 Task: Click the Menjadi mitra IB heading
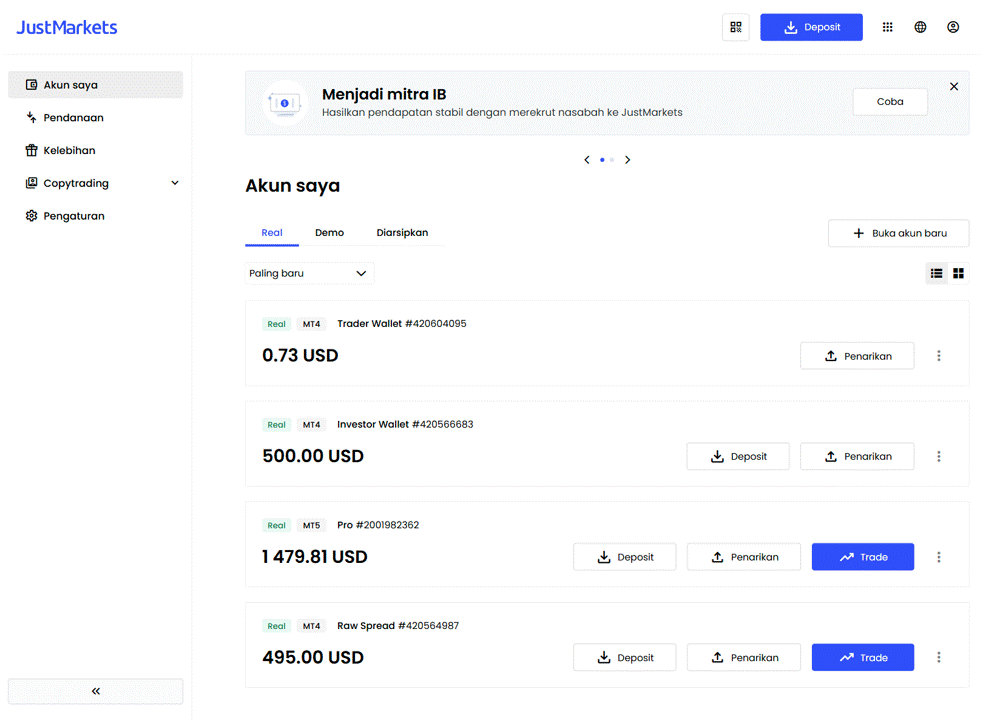384,94
